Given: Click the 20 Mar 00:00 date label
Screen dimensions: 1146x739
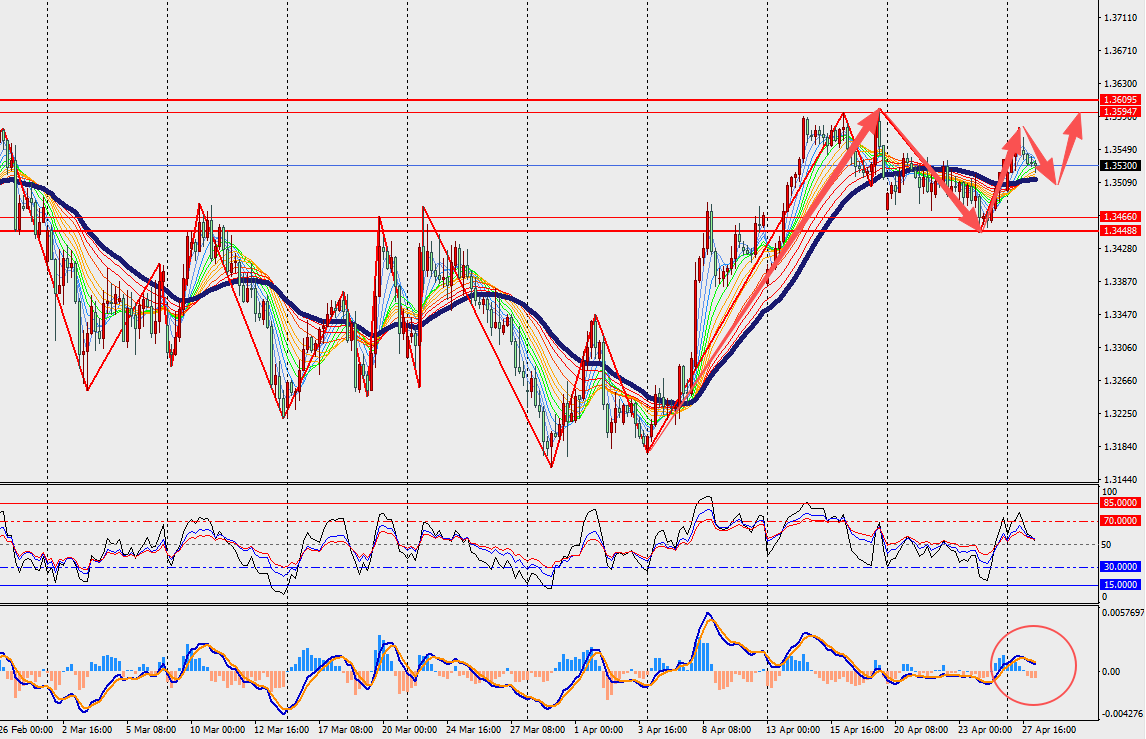Looking at the screenshot, I should [x=409, y=729].
